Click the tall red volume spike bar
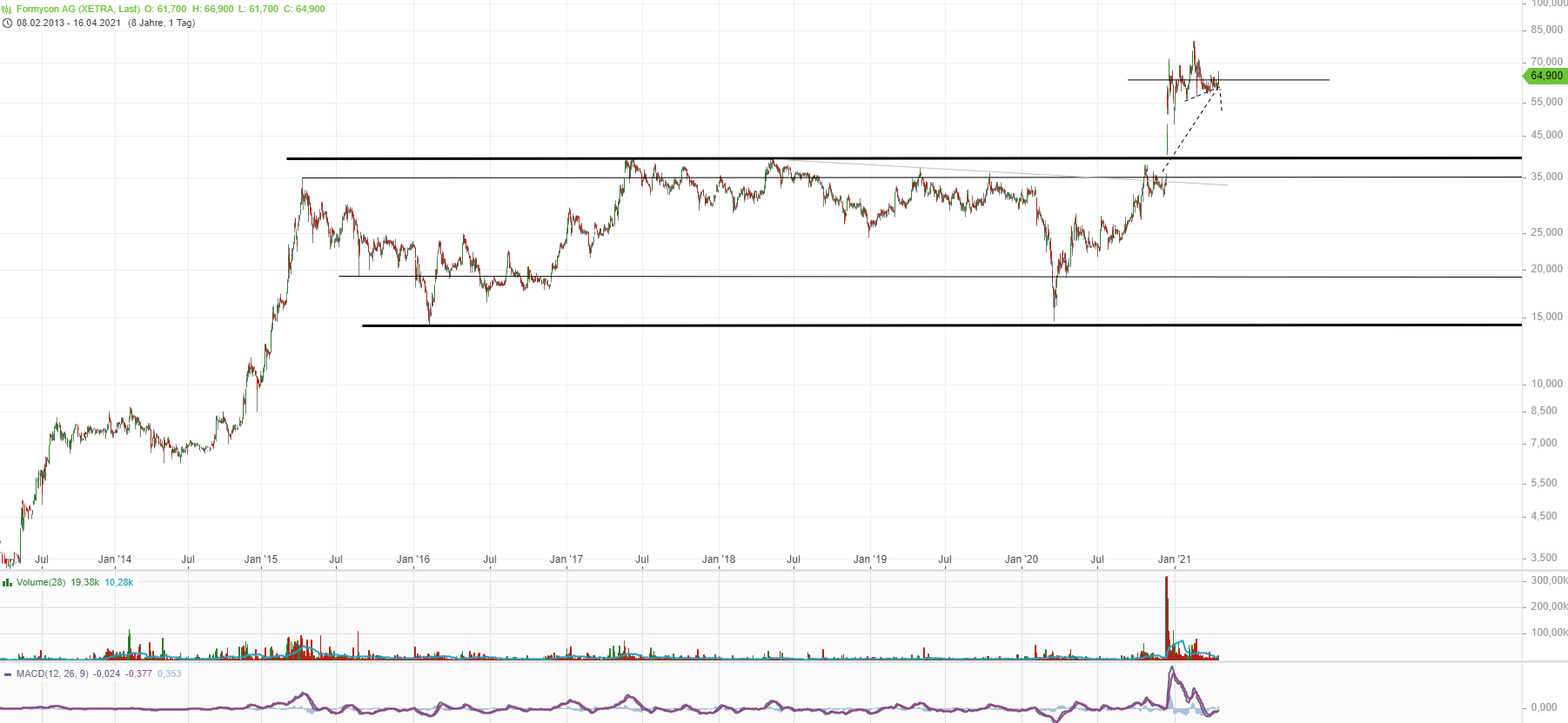1568x723 pixels. (x=1166, y=618)
